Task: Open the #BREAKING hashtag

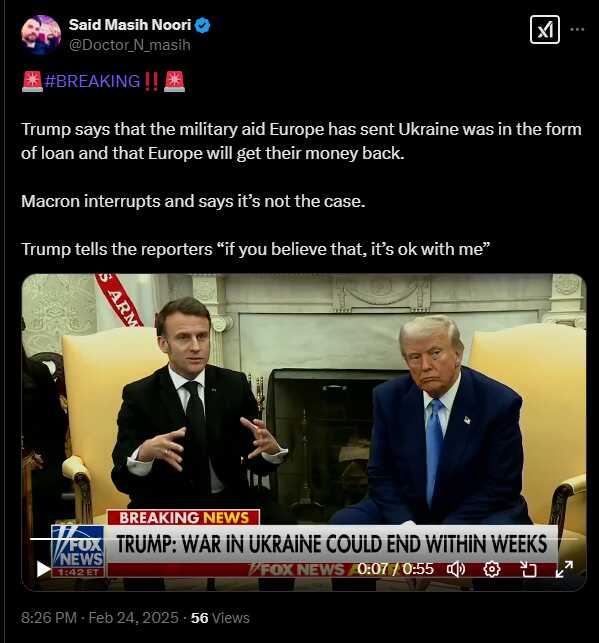Action: pyautogui.click(x=92, y=81)
